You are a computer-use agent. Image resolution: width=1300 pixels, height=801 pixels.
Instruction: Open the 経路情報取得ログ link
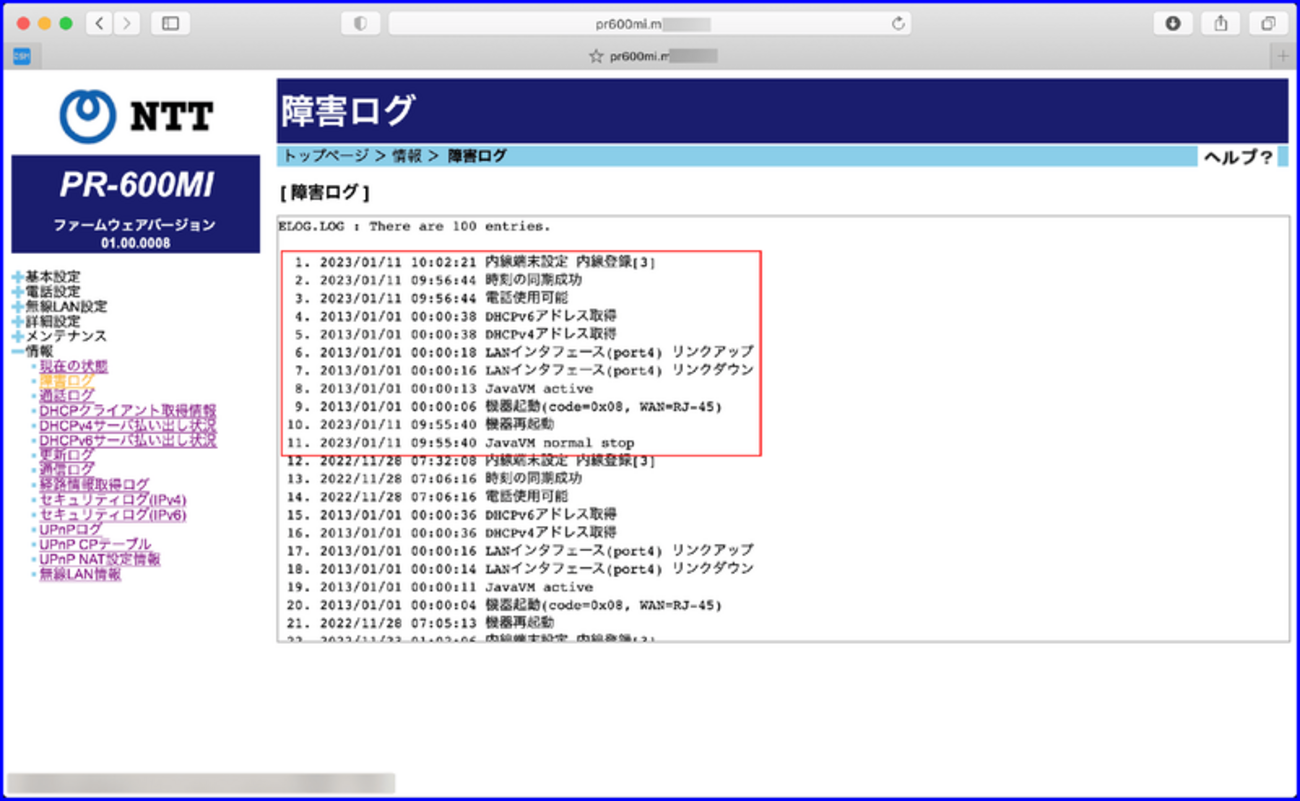94,485
